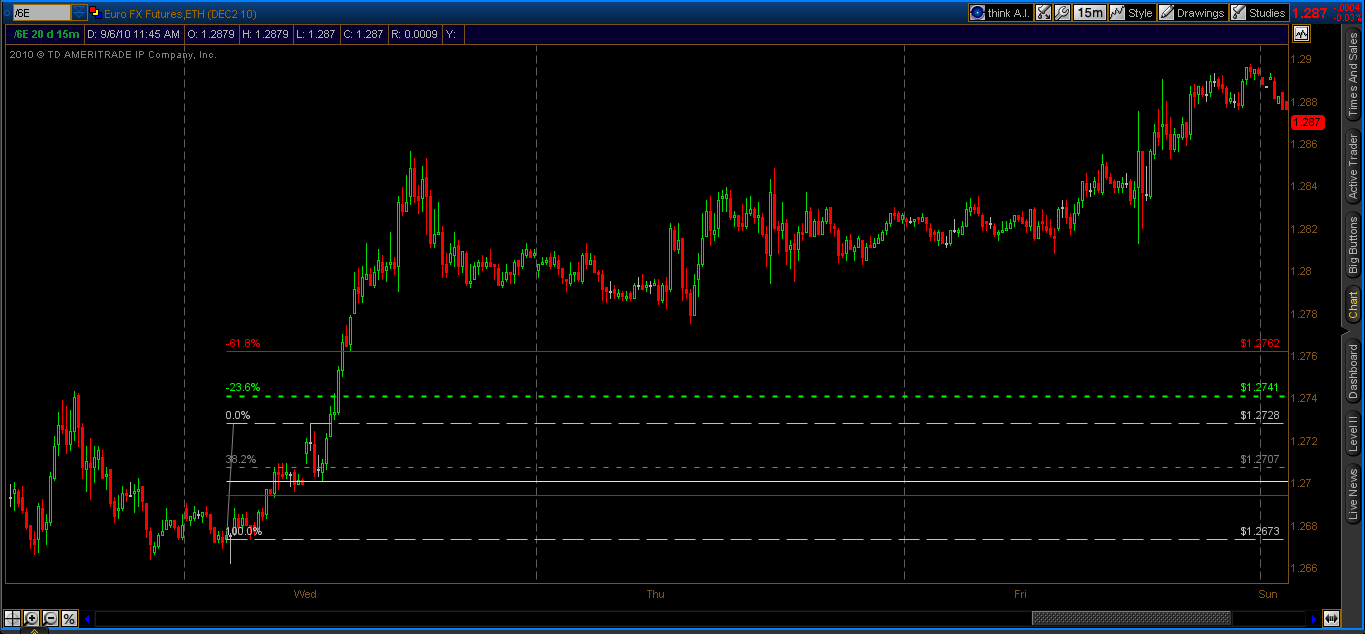Click the /6E symbol input field
1365x634 pixels.
pos(41,13)
